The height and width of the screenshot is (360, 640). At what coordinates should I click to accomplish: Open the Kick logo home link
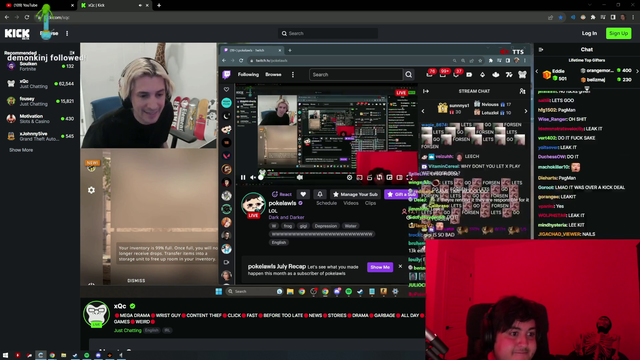pos(17,33)
